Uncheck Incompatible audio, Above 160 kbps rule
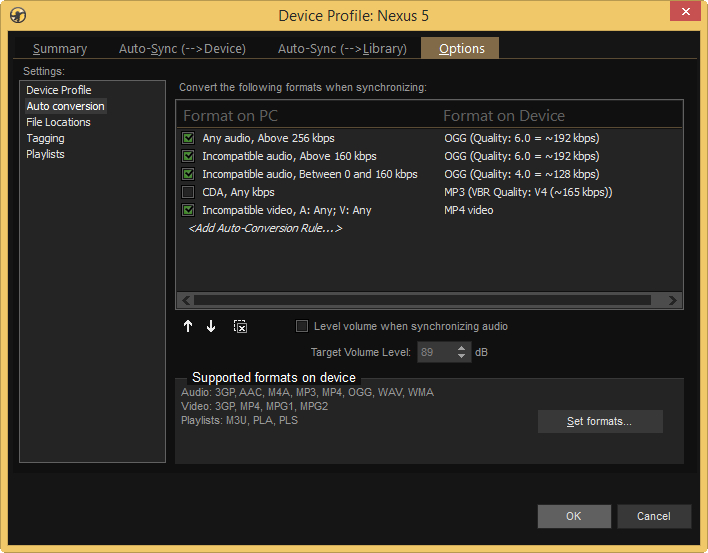Image resolution: width=708 pixels, height=553 pixels. pyautogui.click(x=188, y=156)
